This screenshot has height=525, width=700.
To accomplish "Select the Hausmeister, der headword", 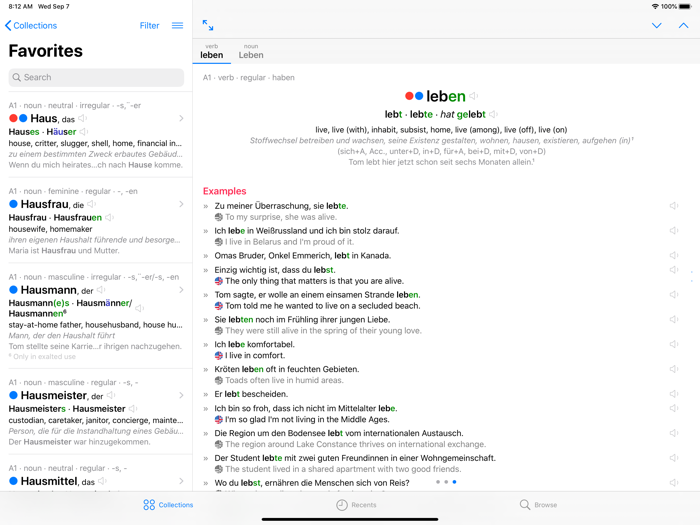I will click(62, 395).
